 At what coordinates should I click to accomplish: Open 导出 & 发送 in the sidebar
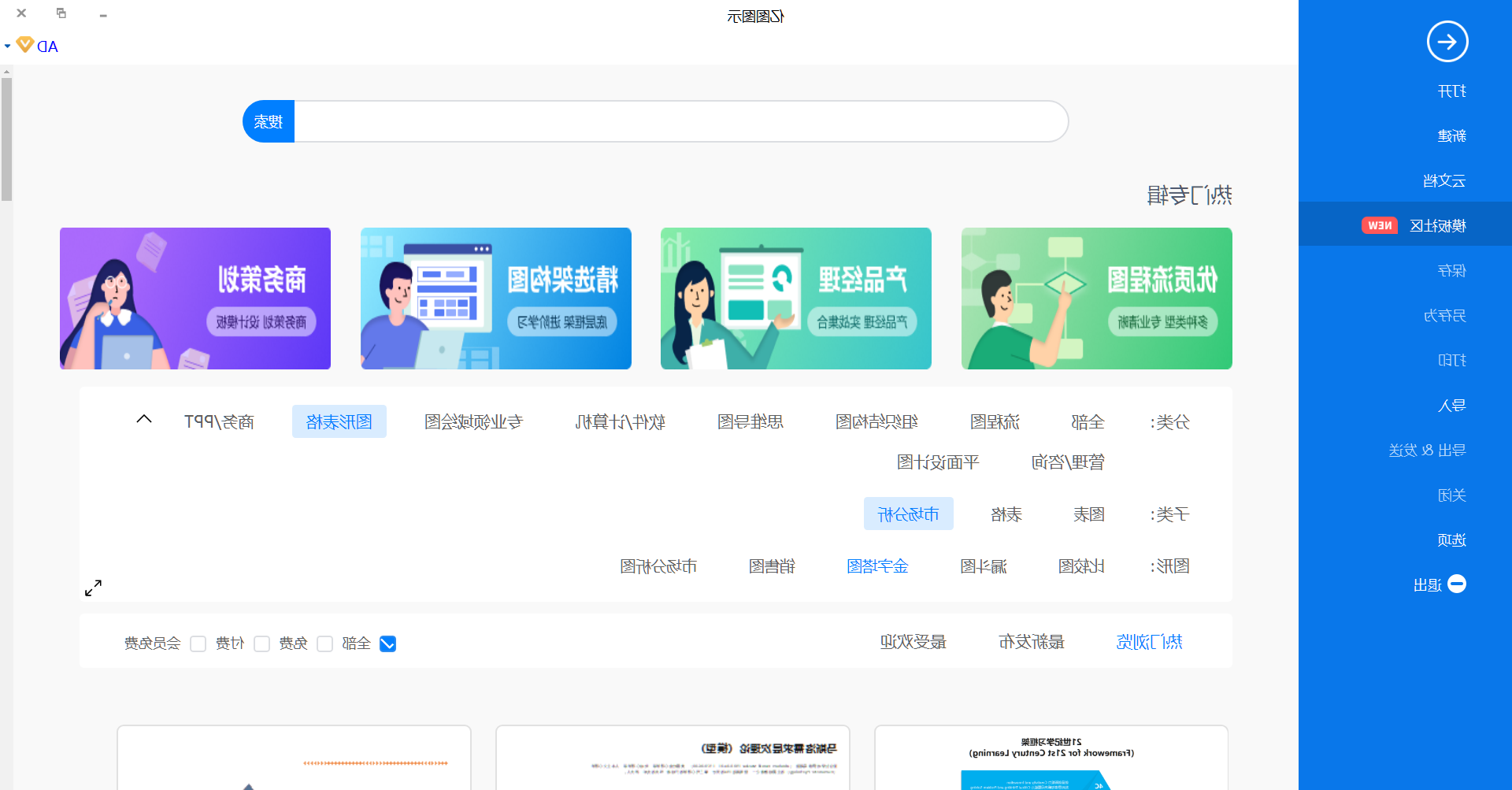(1428, 451)
